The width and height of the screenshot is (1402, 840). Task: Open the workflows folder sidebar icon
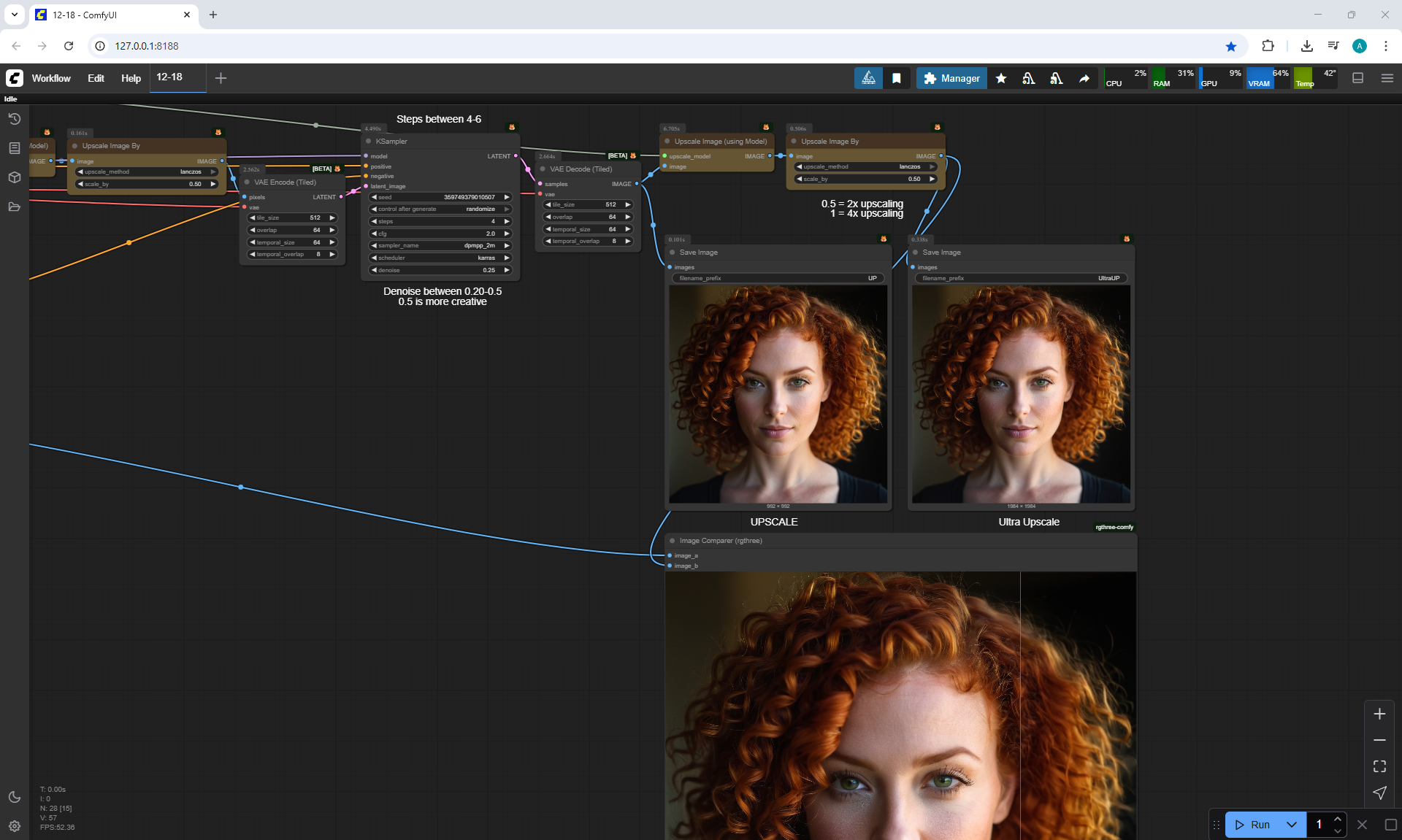tap(14, 207)
